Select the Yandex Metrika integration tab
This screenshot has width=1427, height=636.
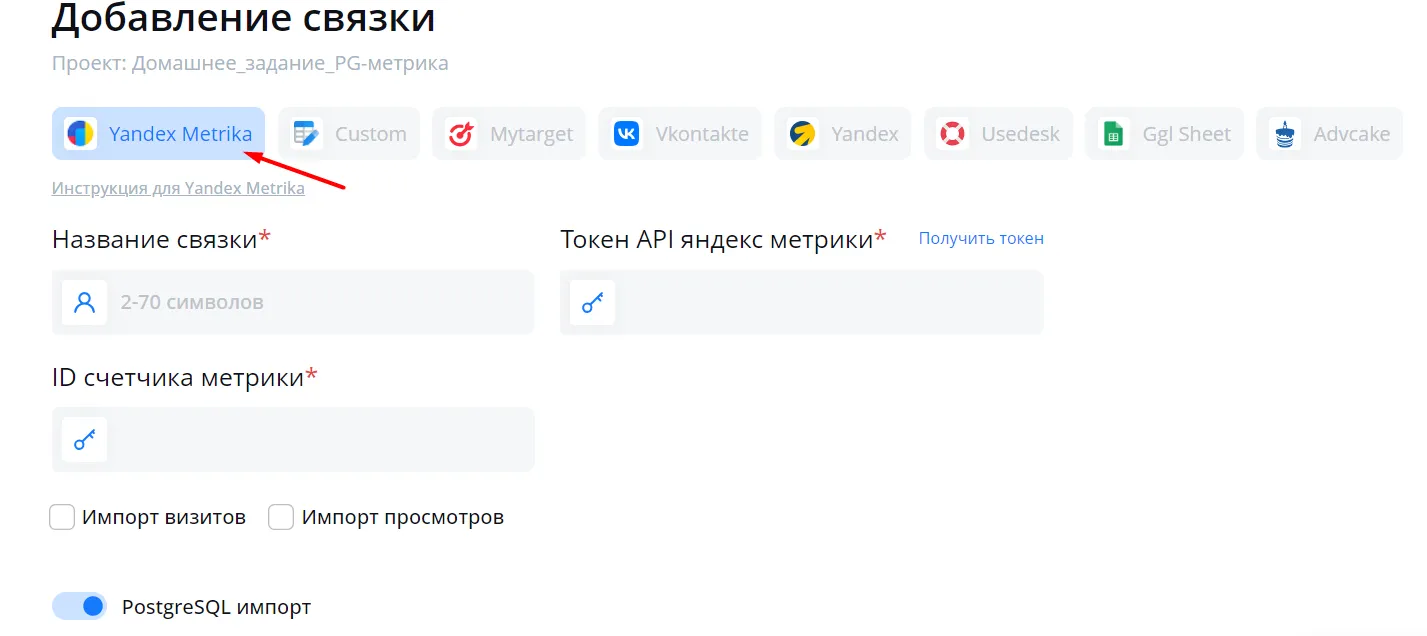point(158,133)
